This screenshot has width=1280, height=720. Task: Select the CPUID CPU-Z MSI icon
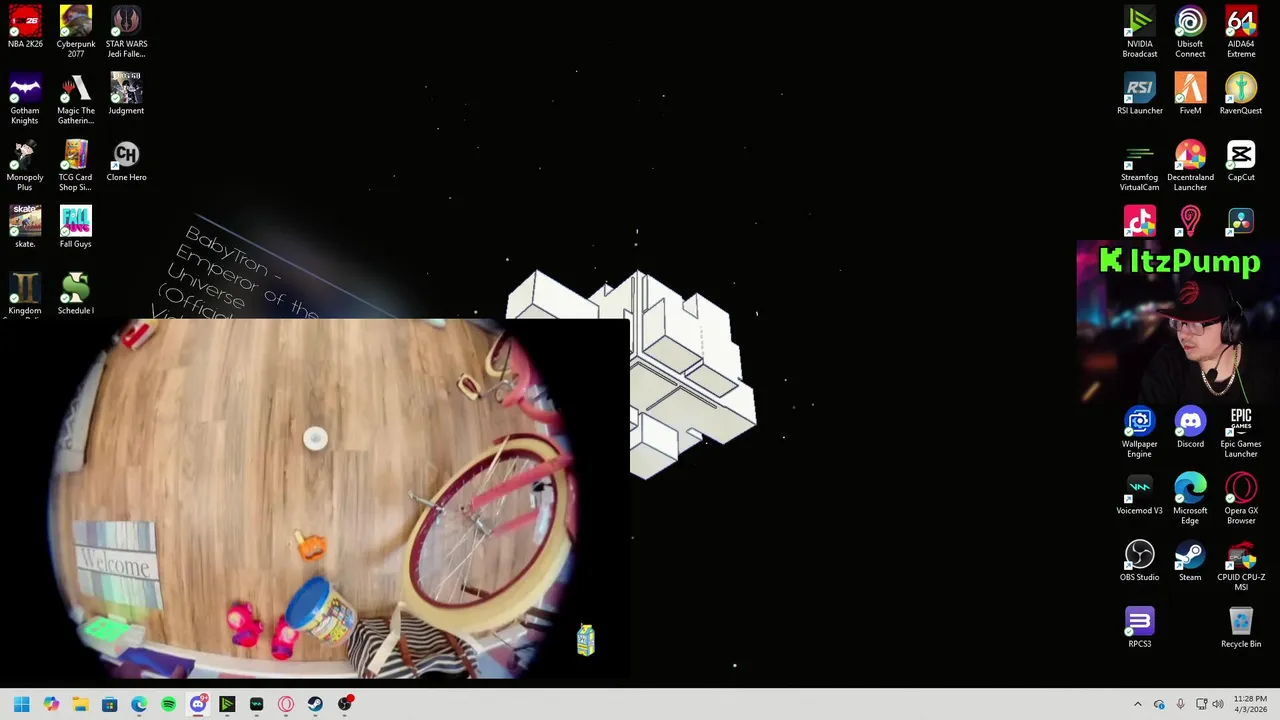pyautogui.click(x=1241, y=566)
